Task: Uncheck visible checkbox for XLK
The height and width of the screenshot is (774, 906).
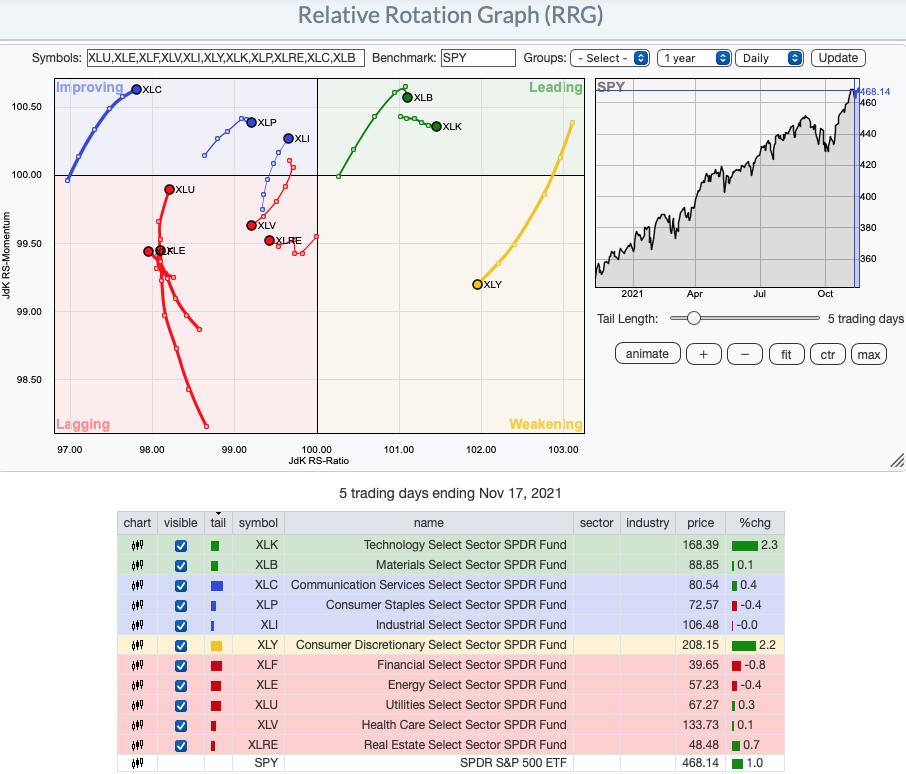Action: [181, 546]
